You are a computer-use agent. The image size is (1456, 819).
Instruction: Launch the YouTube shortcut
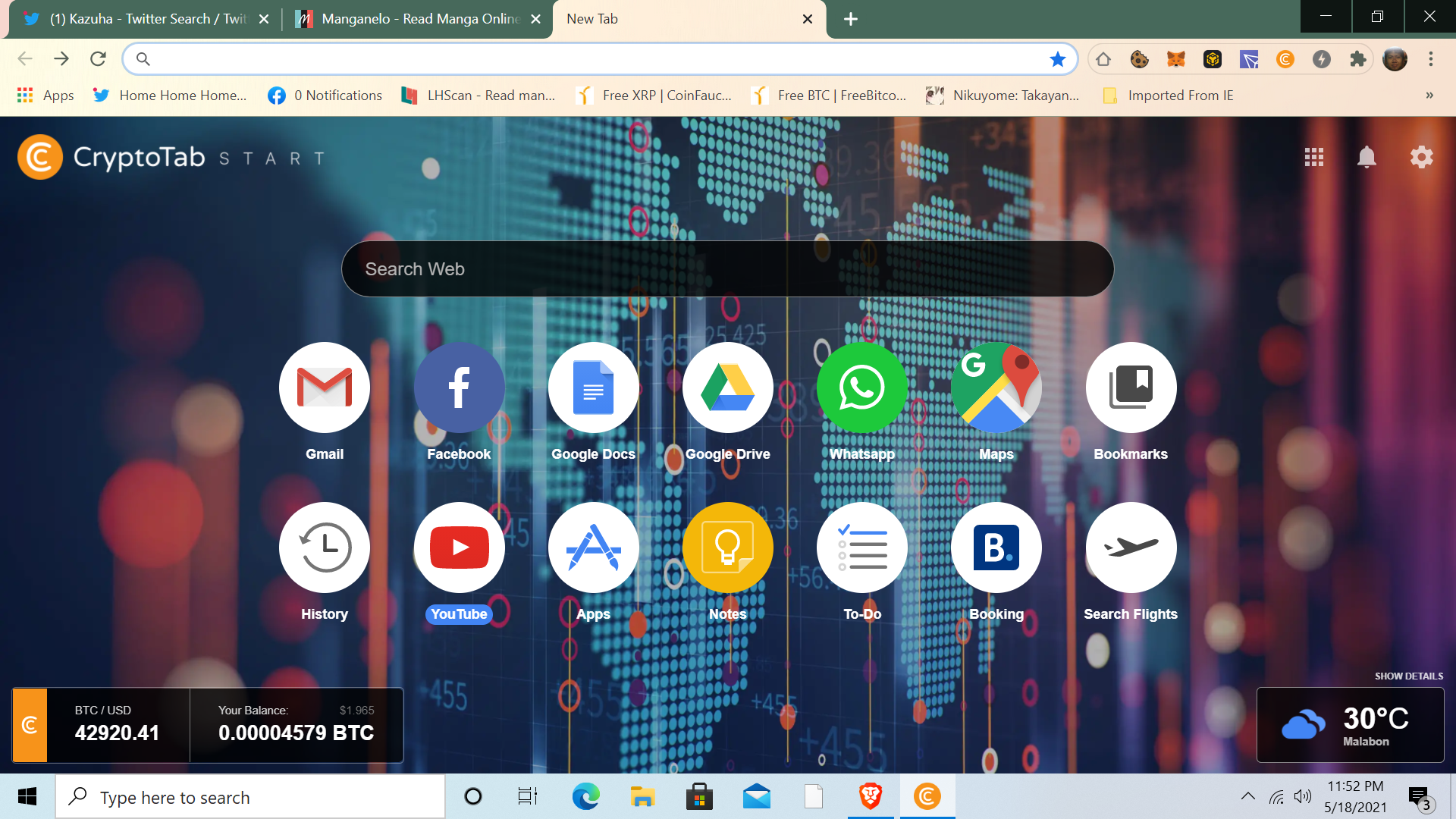pyautogui.click(x=459, y=548)
